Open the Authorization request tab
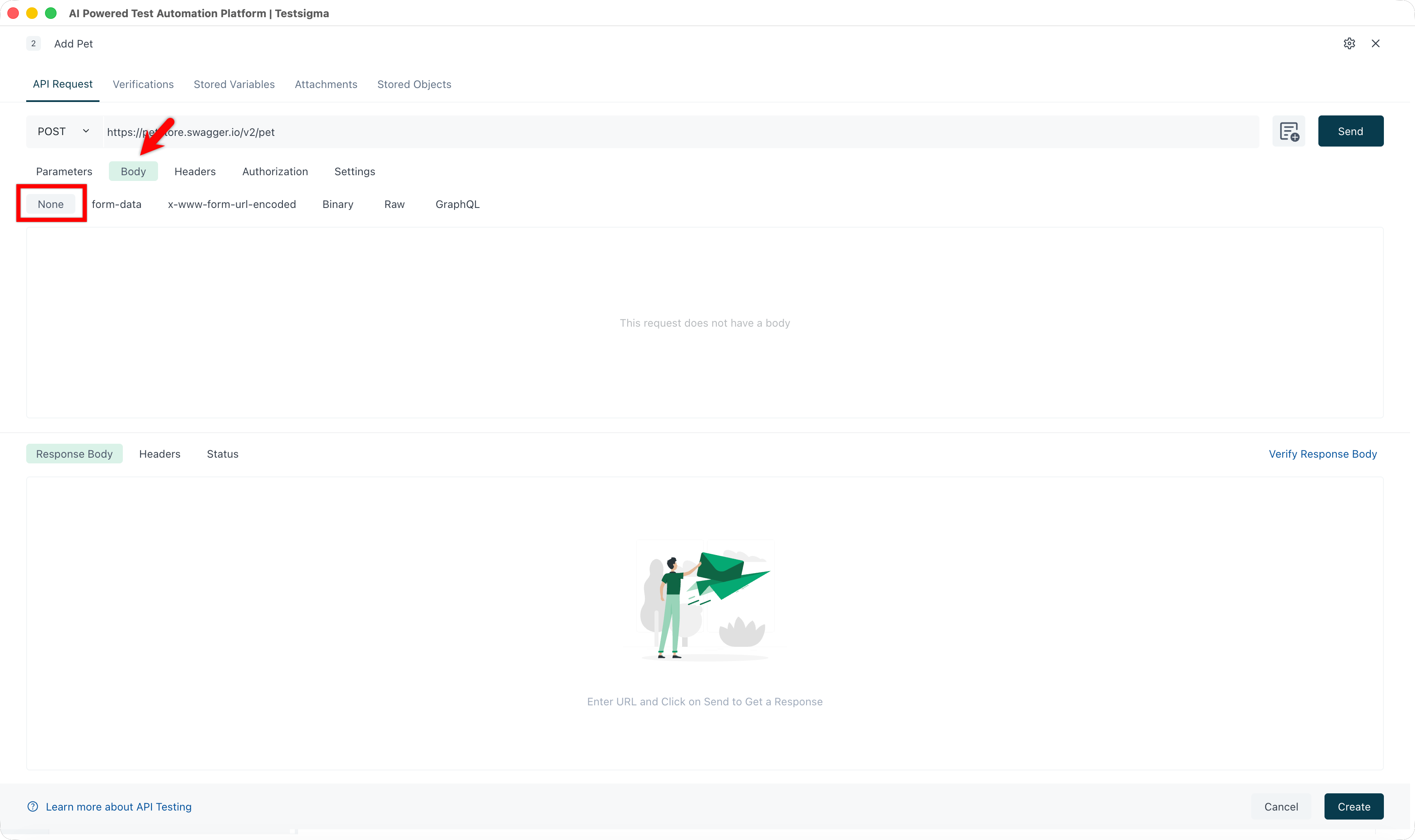This screenshot has height=840, width=1415. tap(275, 172)
